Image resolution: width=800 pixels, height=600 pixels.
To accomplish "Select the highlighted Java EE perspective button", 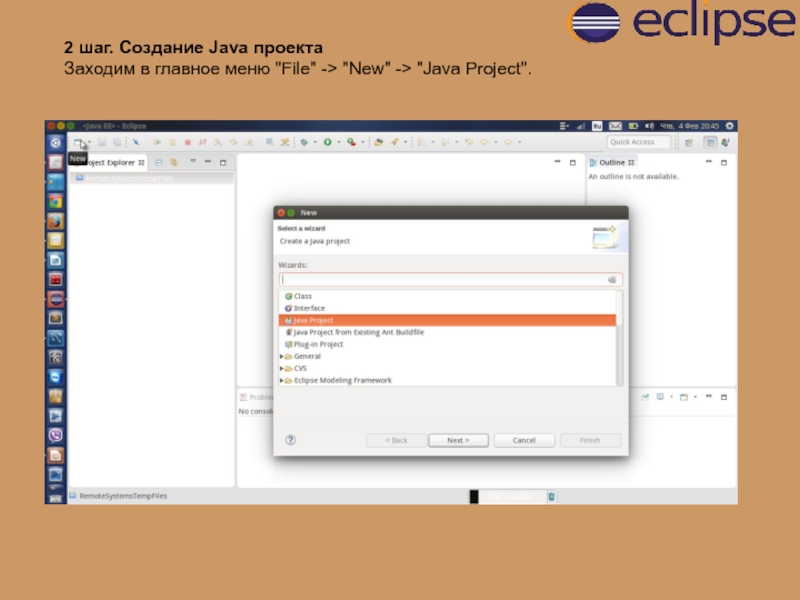I will pyautogui.click(x=710, y=142).
